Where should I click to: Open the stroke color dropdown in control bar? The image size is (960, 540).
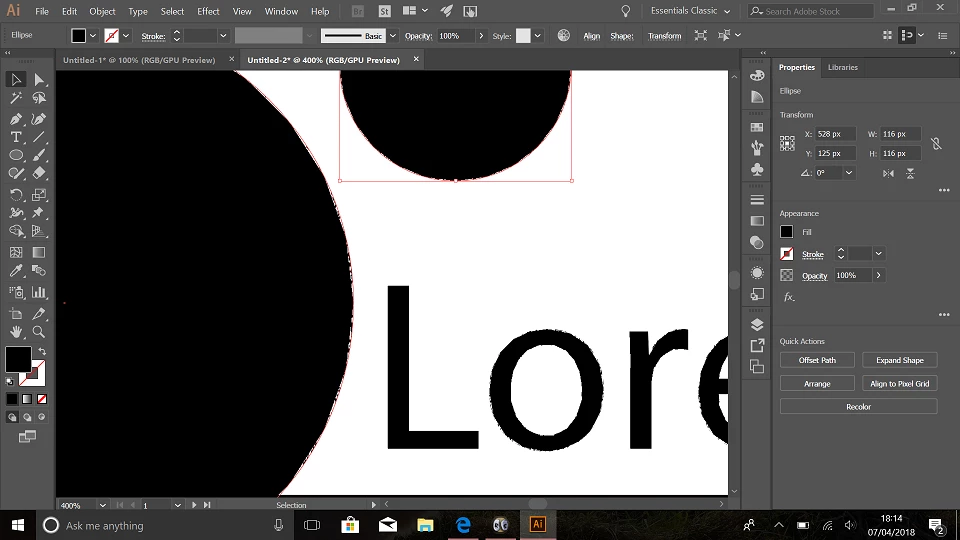126,36
